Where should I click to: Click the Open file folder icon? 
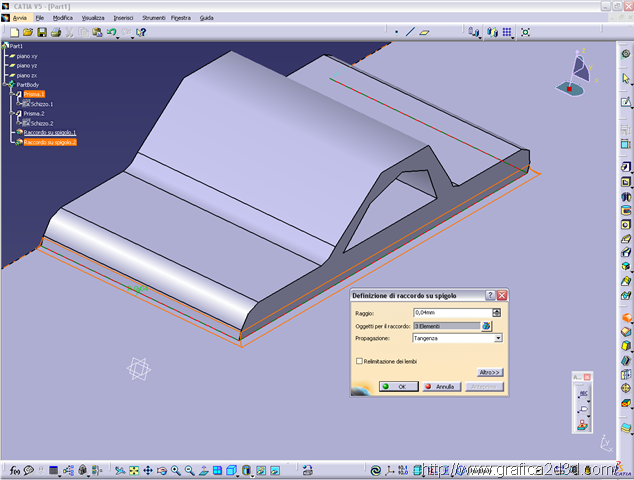click(x=27, y=32)
